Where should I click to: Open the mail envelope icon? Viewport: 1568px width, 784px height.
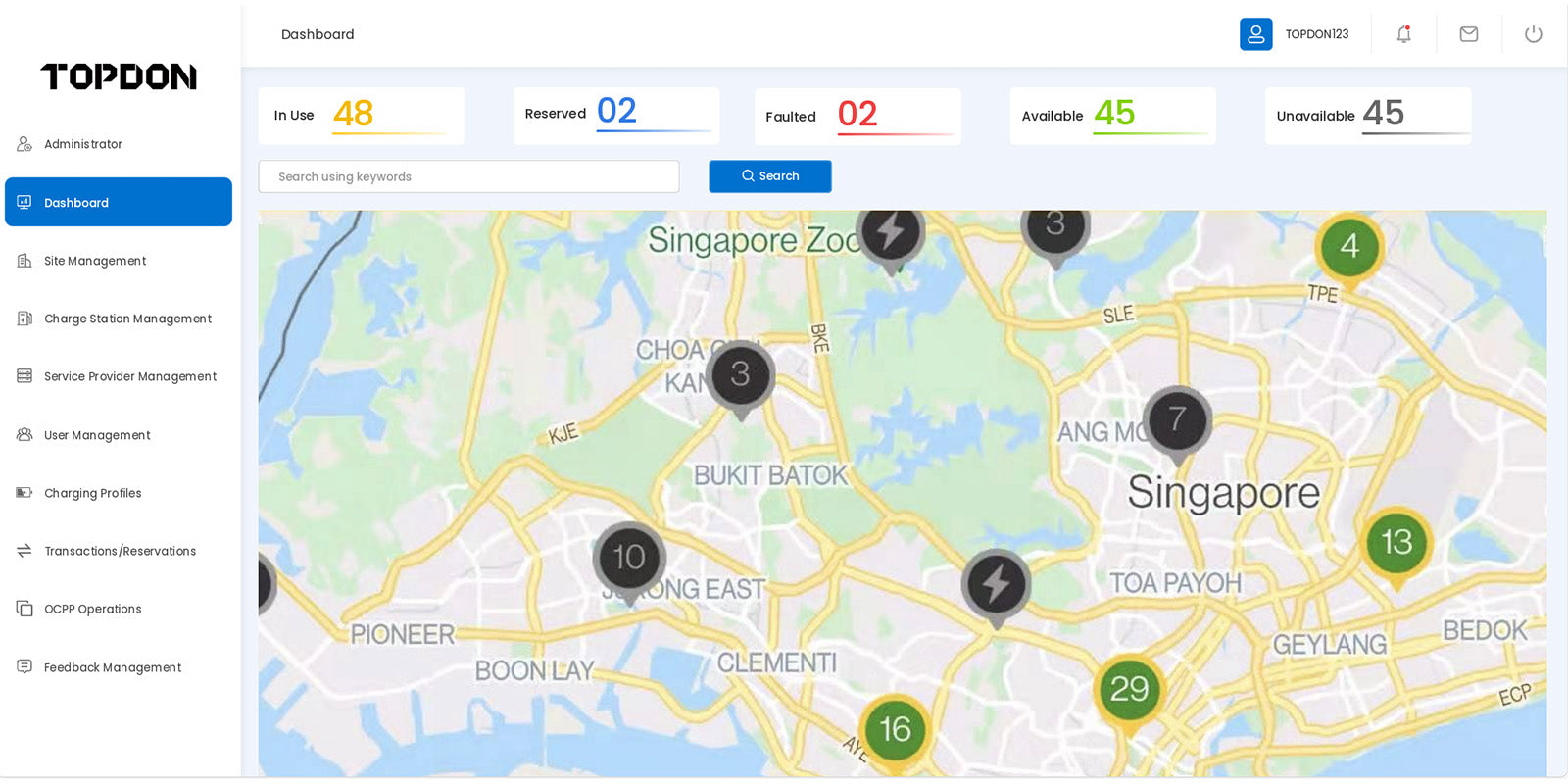[1468, 34]
